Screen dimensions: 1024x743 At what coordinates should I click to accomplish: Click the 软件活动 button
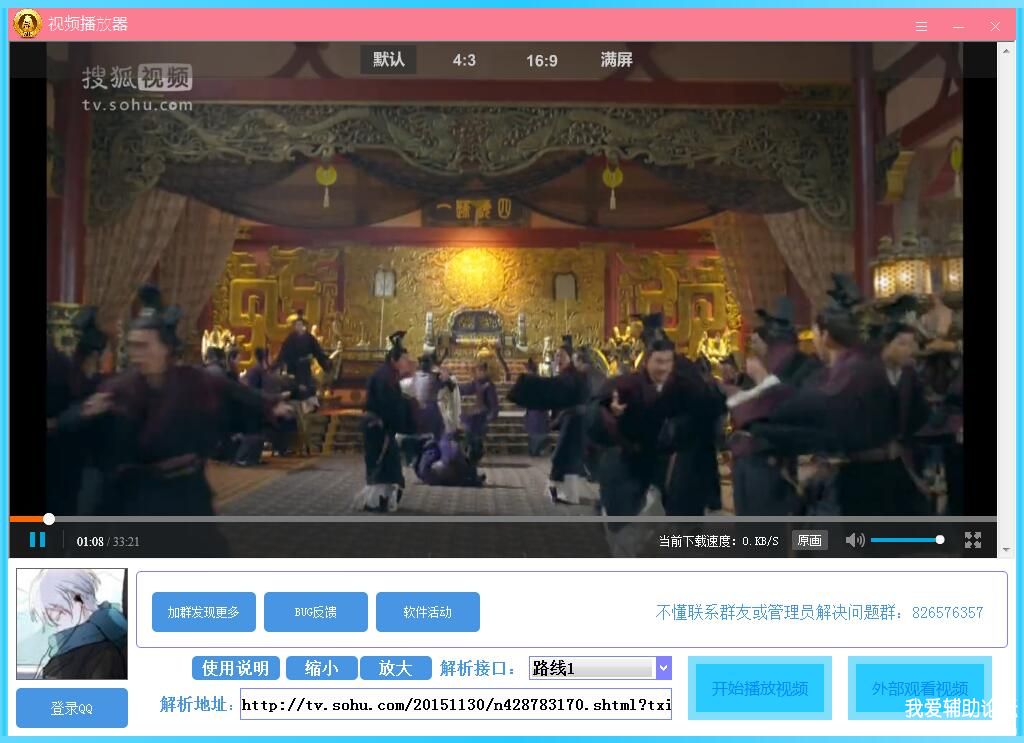point(428,612)
